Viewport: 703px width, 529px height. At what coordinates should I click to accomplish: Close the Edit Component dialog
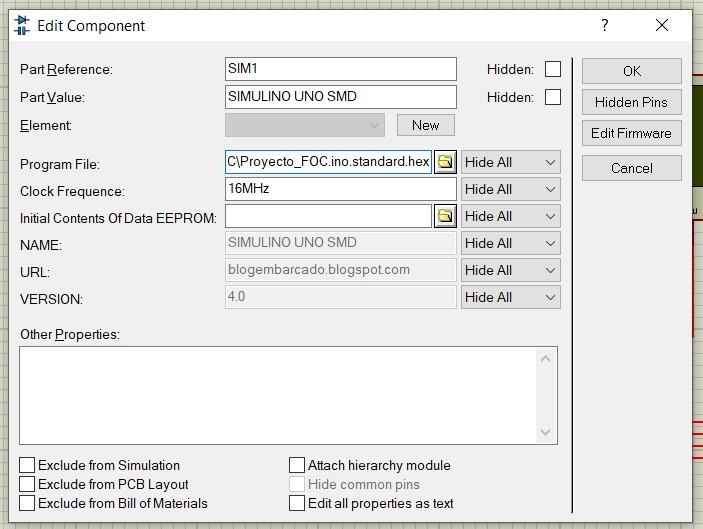(x=662, y=25)
